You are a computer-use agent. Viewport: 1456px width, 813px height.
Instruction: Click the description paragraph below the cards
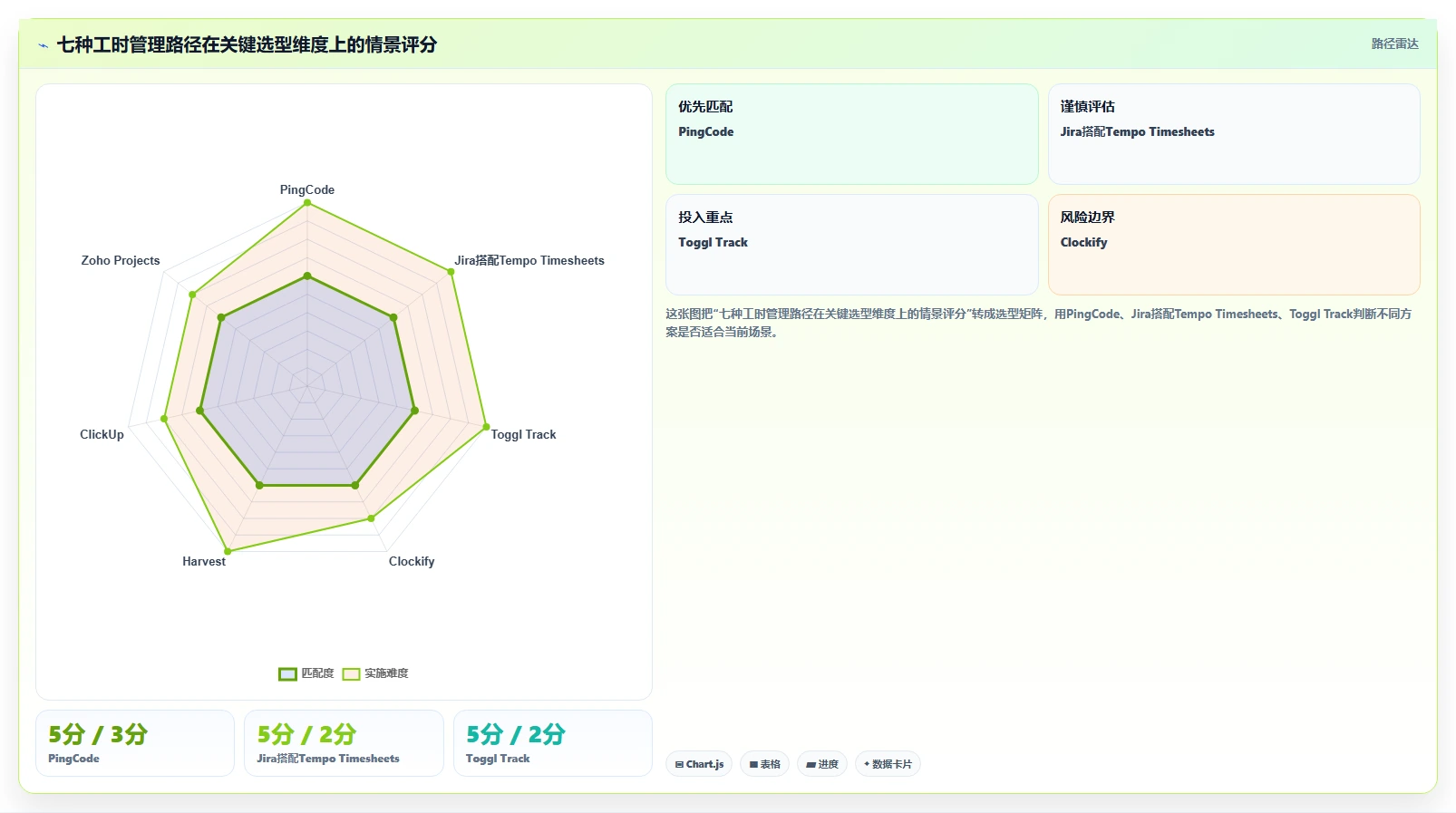pos(1039,323)
